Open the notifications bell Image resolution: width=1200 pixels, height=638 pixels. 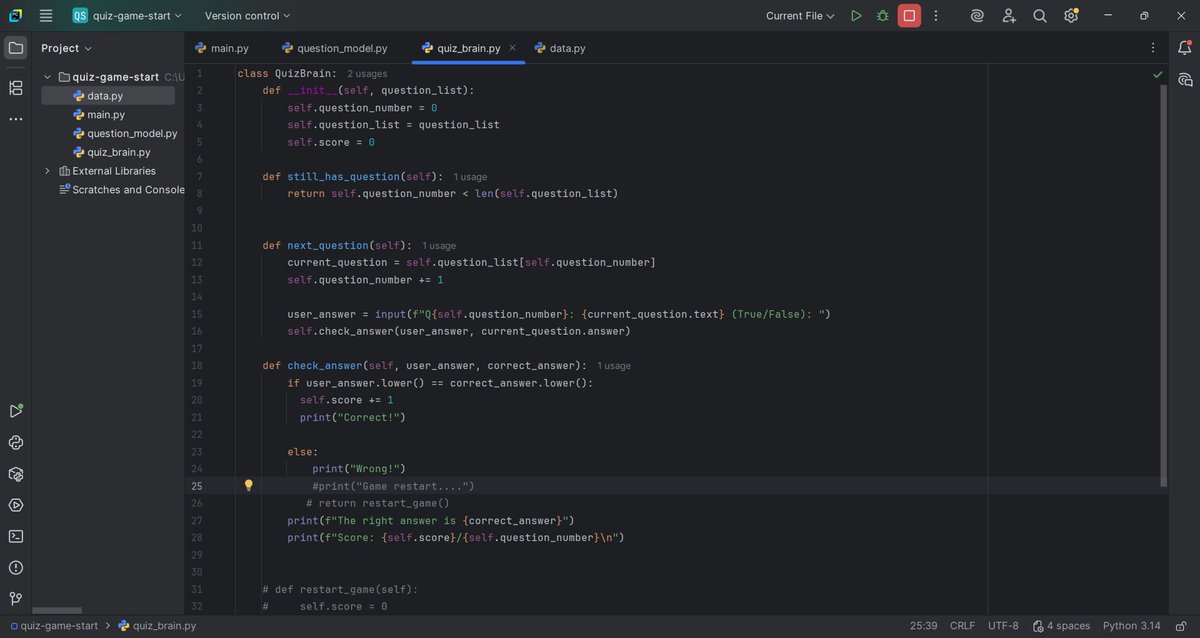tap(1186, 47)
